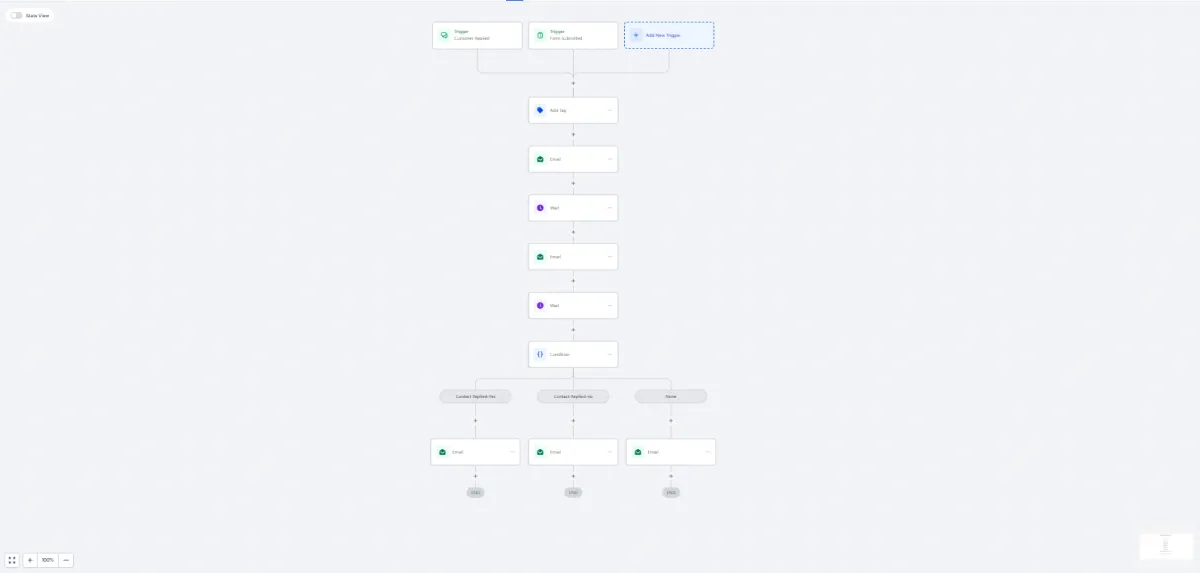Viewport: 1200px width, 573px height.
Task: Select the Contact Replied-Yes branch label
Action: pos(475,396)
